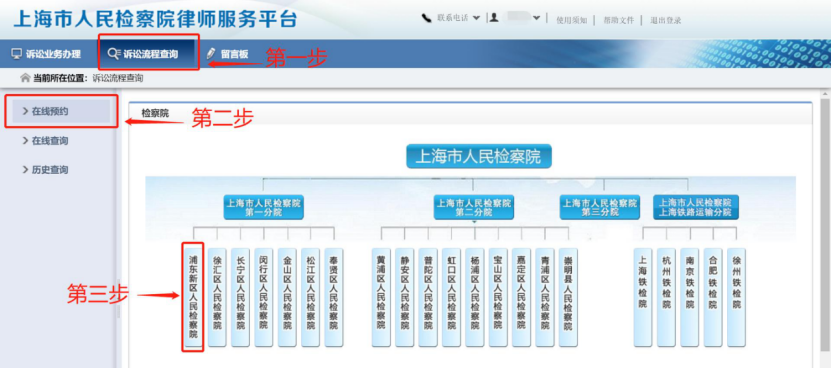Choose 松江区人民检察院

pos(310,297)
